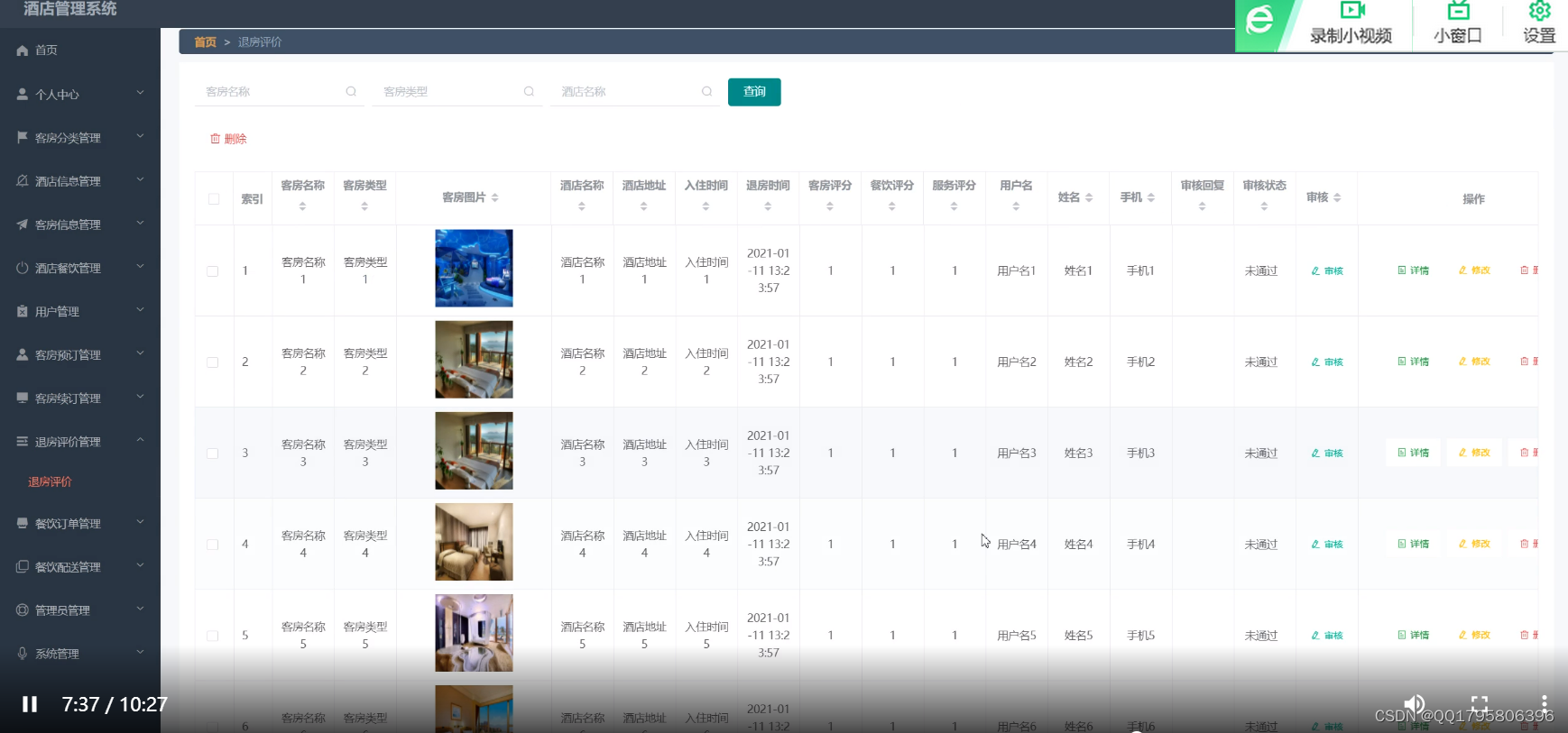
Task: Open the video more options menu
Action: click(x=1544, y=703)
